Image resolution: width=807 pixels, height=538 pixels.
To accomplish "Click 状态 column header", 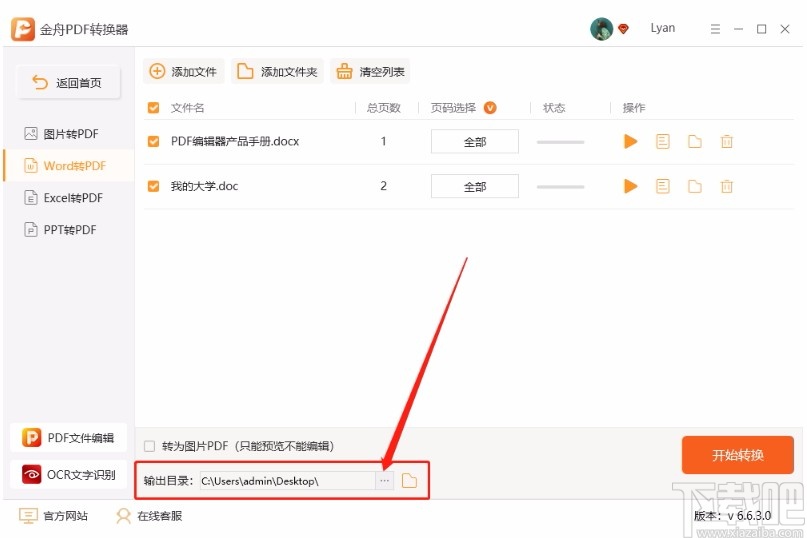I will pyautogui.click(x=554, y=108).
